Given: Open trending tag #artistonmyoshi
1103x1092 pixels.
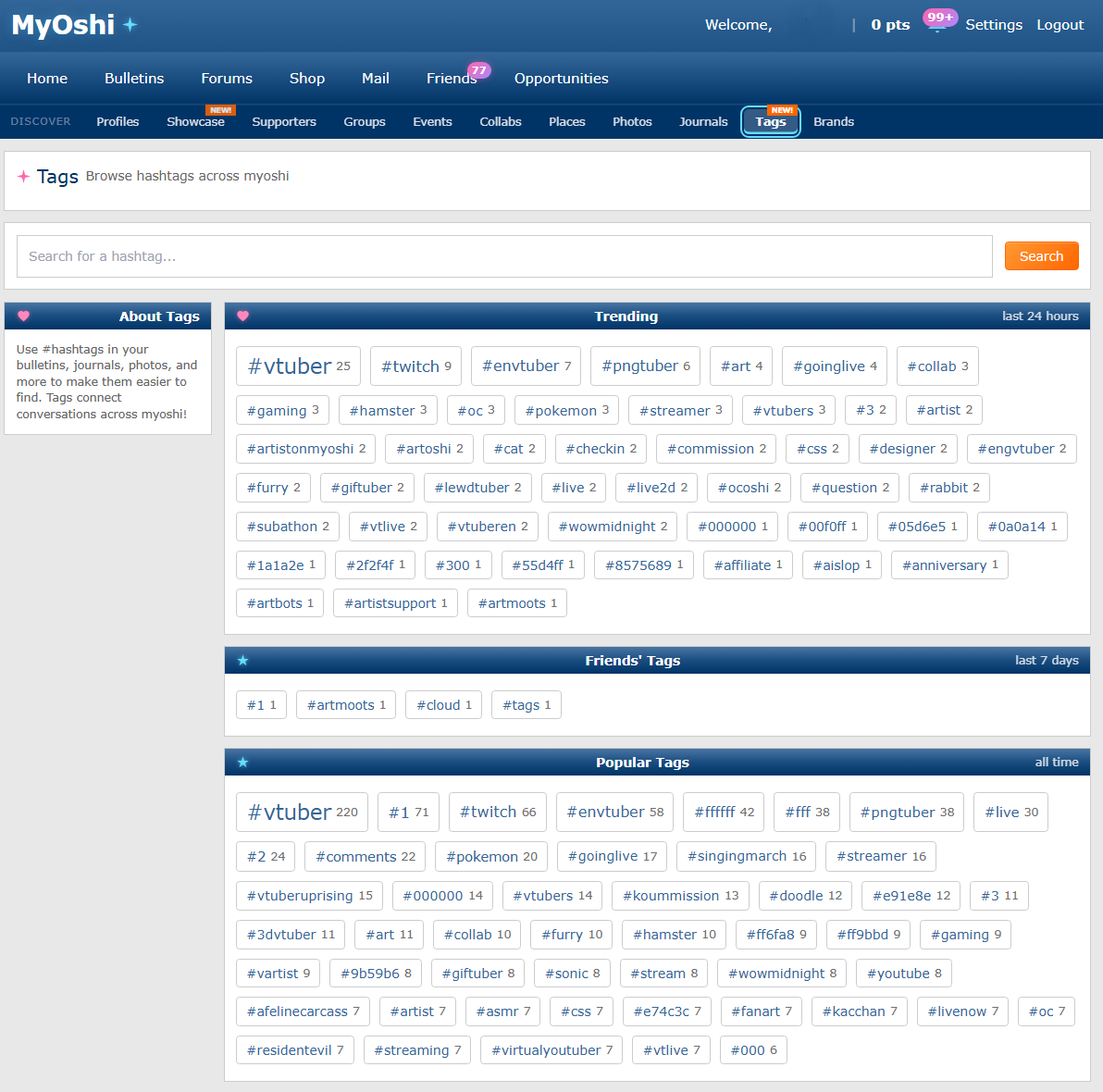Looking at the screenshot, I should 306,449.
